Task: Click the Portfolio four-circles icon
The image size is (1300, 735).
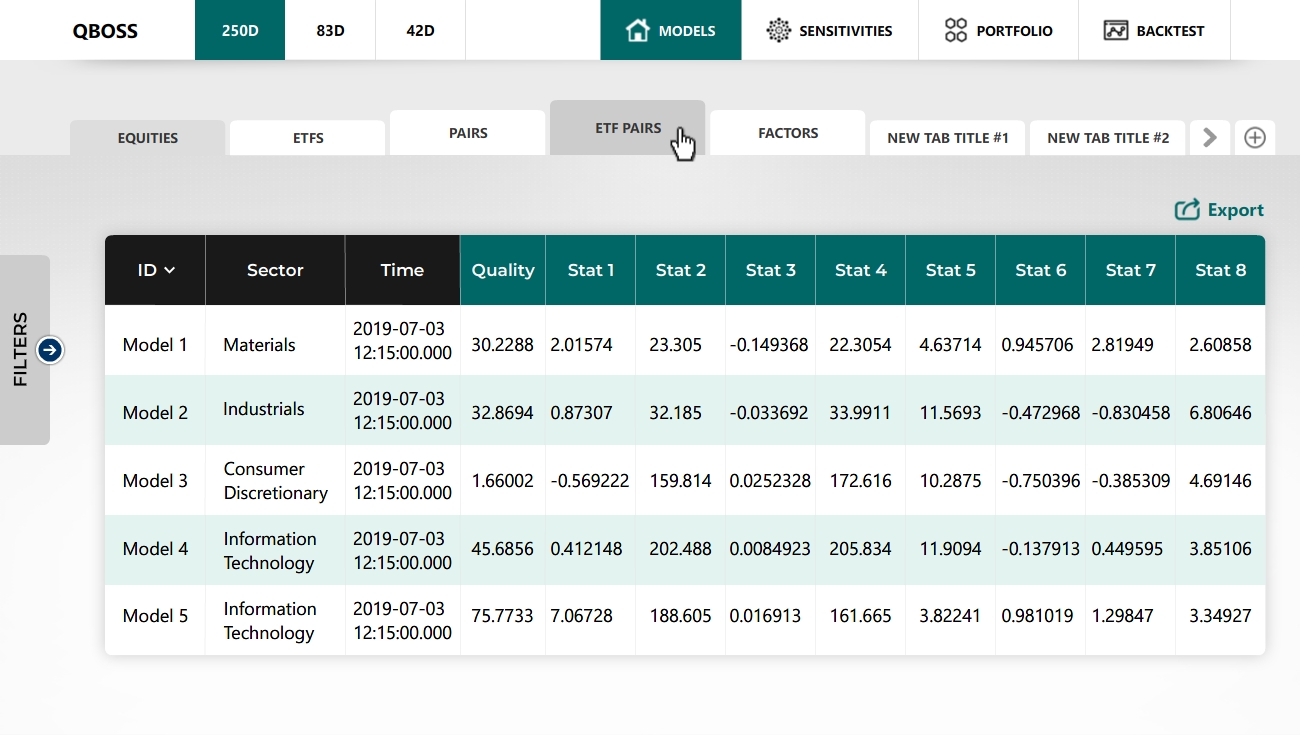Action: (x=956, y=30)
